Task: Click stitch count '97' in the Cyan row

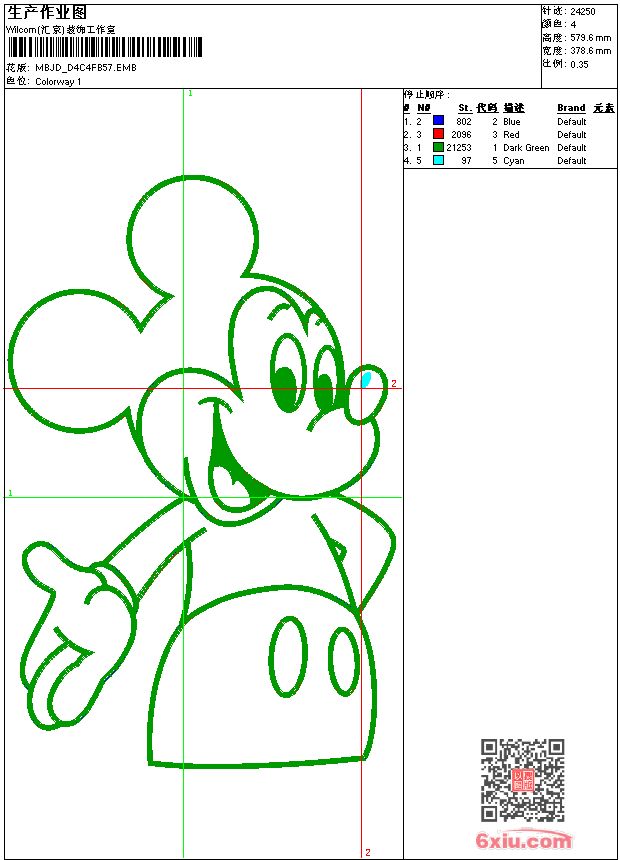Action: click(x=466, y=161)
